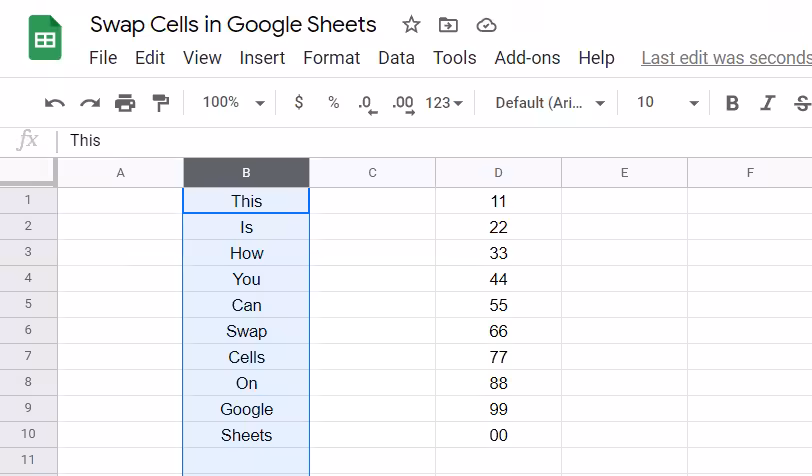Select row 11 header
This screenshot has height=476, width=812.
pyautogui.click(x=28, y=460)
